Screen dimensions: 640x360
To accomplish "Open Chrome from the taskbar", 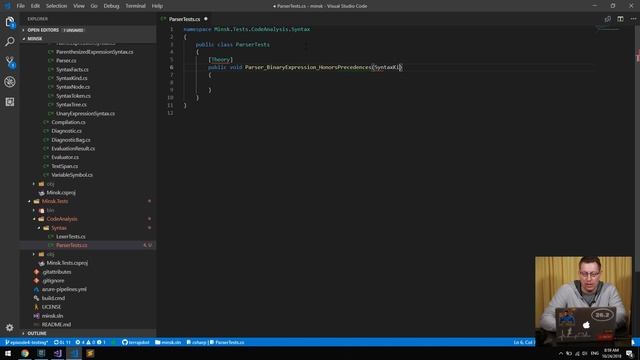I will point(25,353).
